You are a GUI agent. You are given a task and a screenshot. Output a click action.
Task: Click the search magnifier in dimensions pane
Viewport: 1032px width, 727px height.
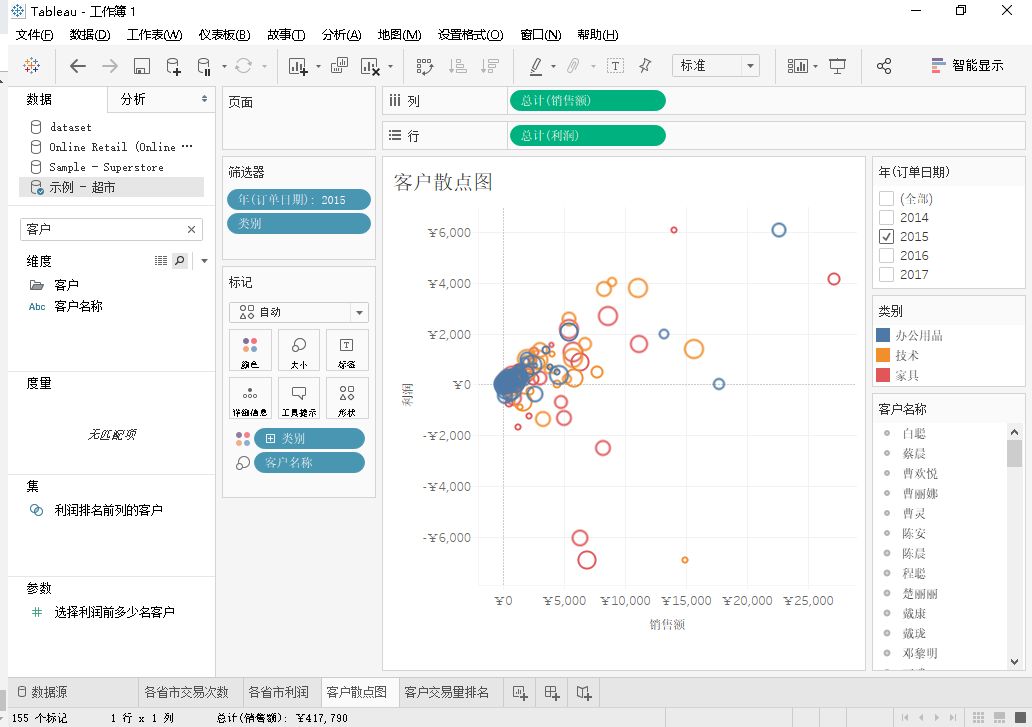click(x=180, y=261)
